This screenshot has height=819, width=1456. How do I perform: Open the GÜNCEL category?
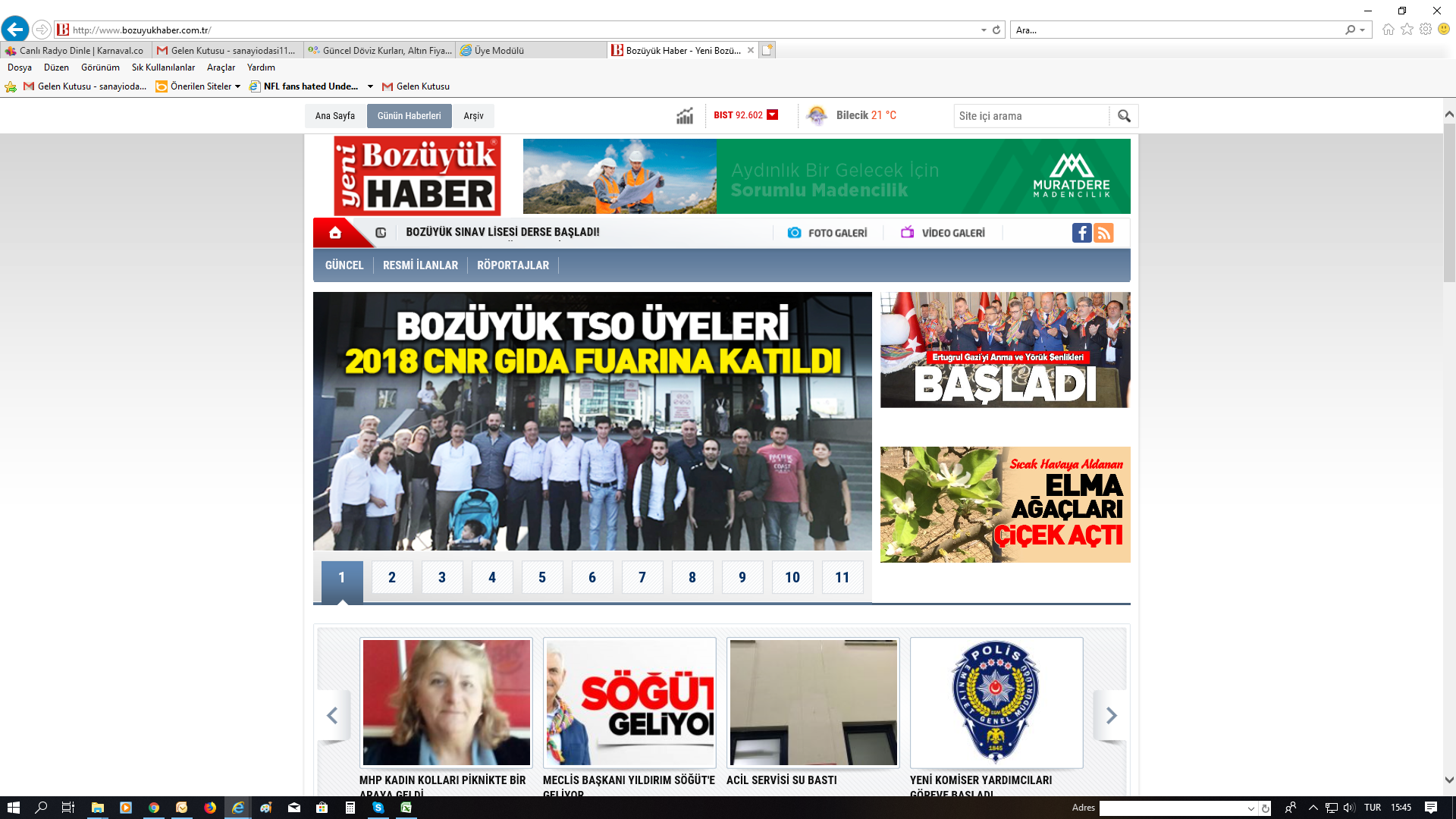[x=344, y=265]
